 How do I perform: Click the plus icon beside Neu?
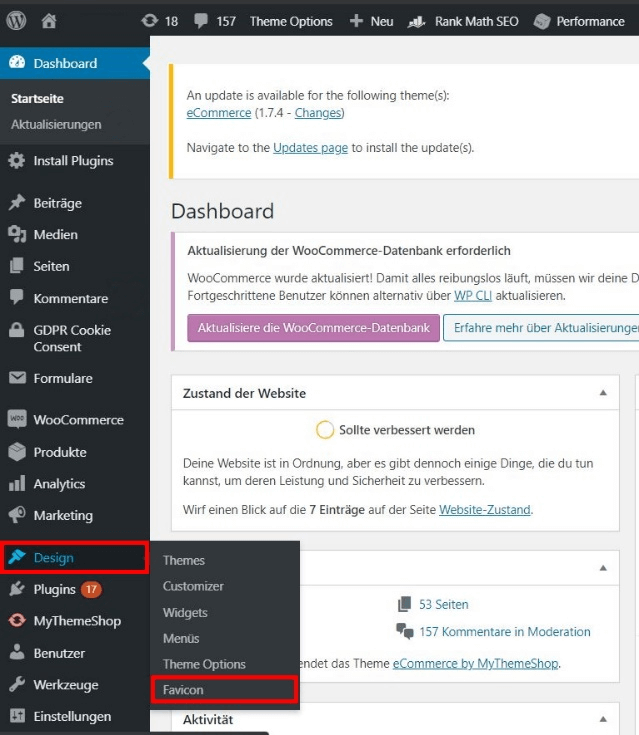tap(356, 21)
